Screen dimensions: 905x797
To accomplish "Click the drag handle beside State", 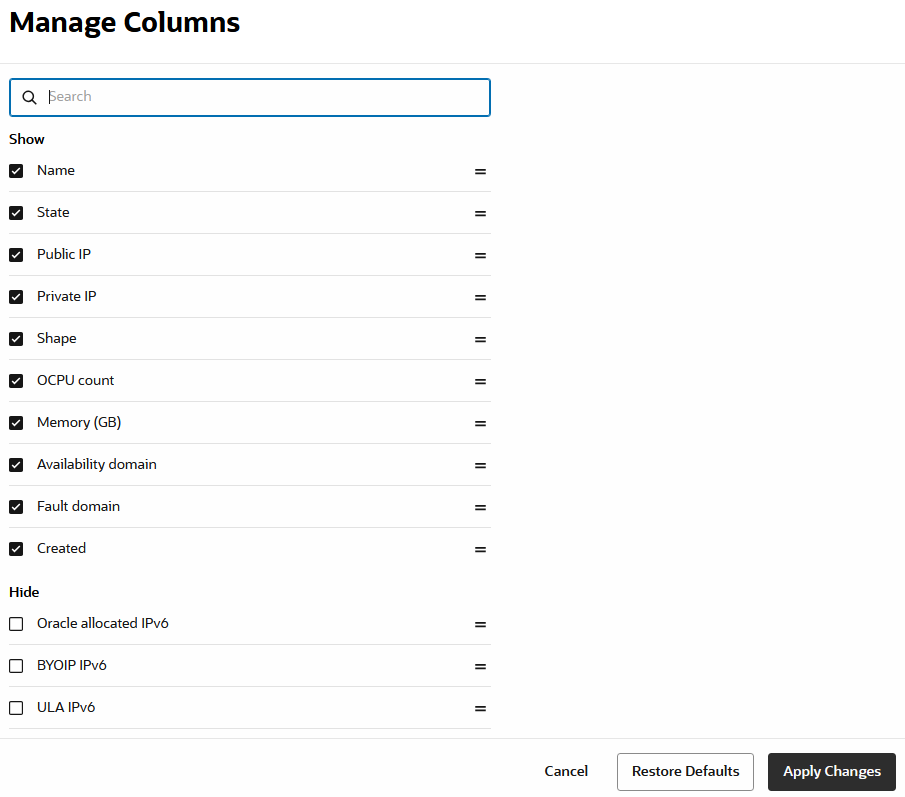I will (x=480, y=213).
